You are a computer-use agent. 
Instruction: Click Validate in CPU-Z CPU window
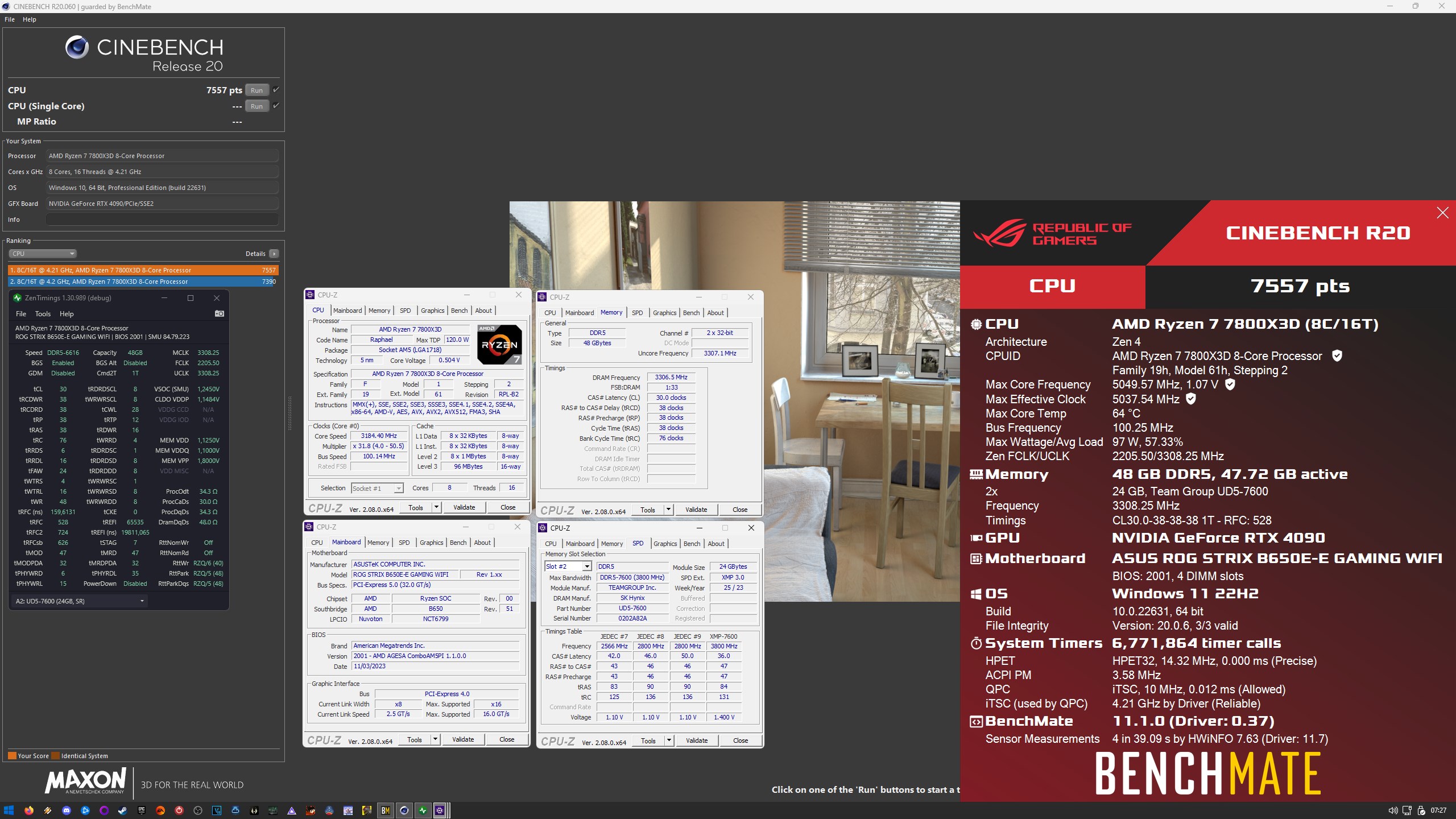click(x=464, y=507)
